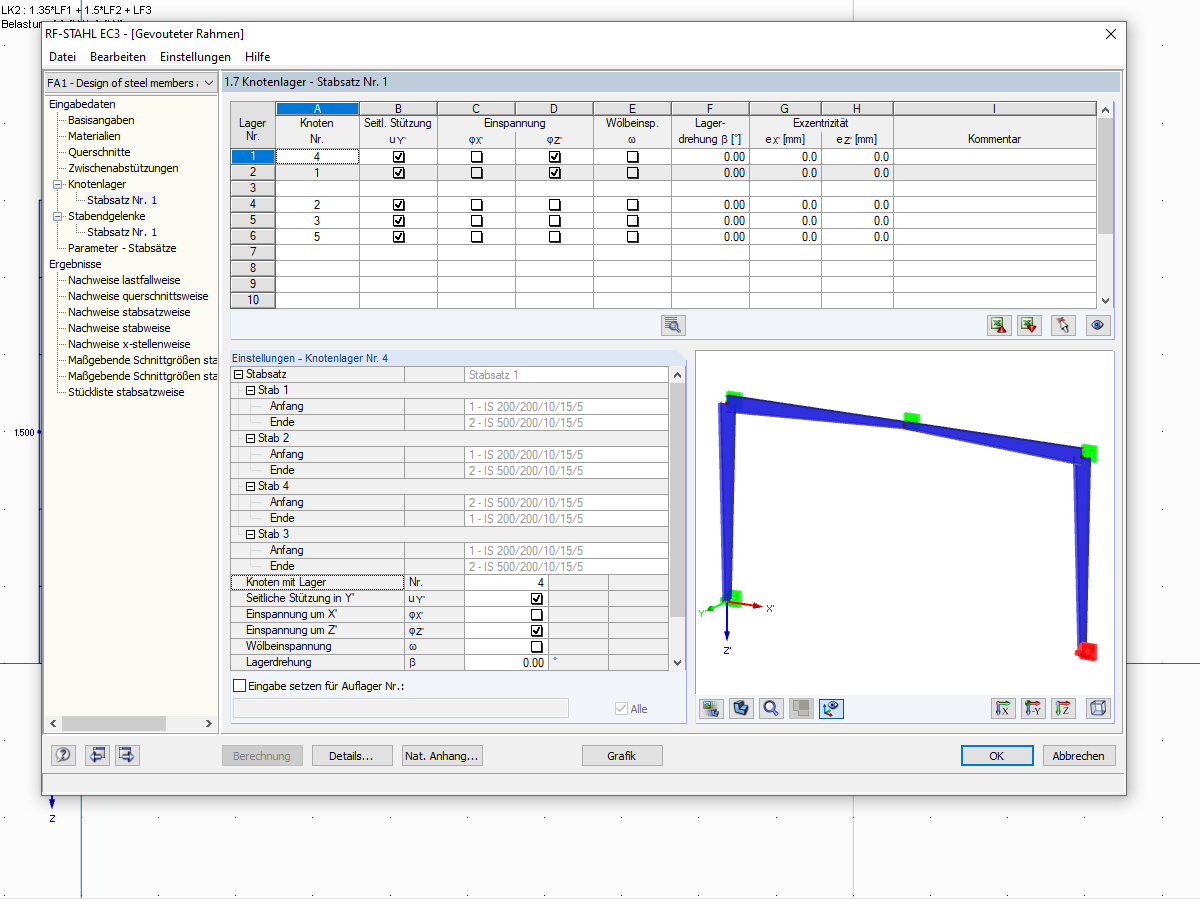Set view in -Y direction
This screenshot has height=900, width=1200.
click(1033, 708)
